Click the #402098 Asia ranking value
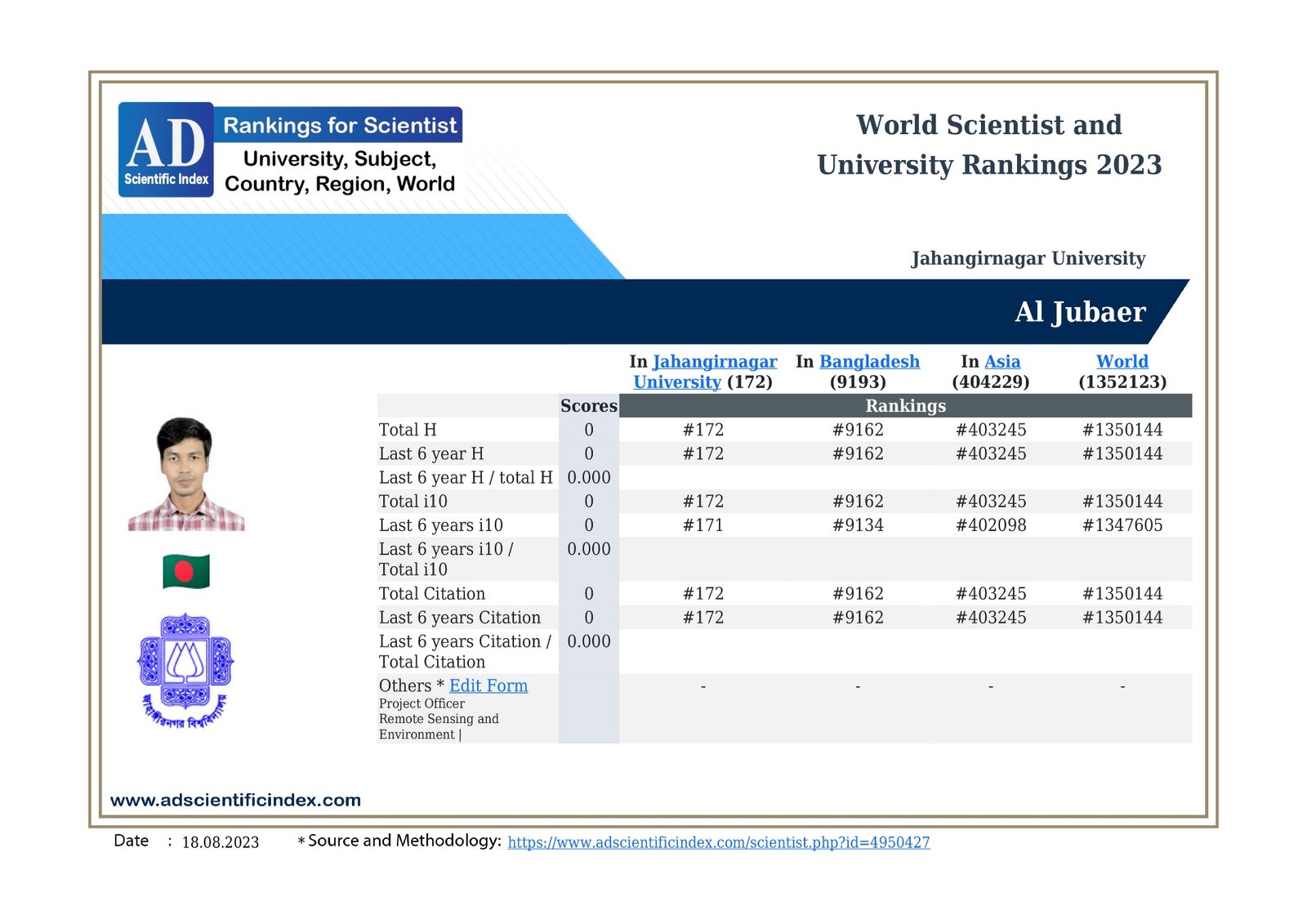Screen dimensions: 1307x924 tap(991, 525)
